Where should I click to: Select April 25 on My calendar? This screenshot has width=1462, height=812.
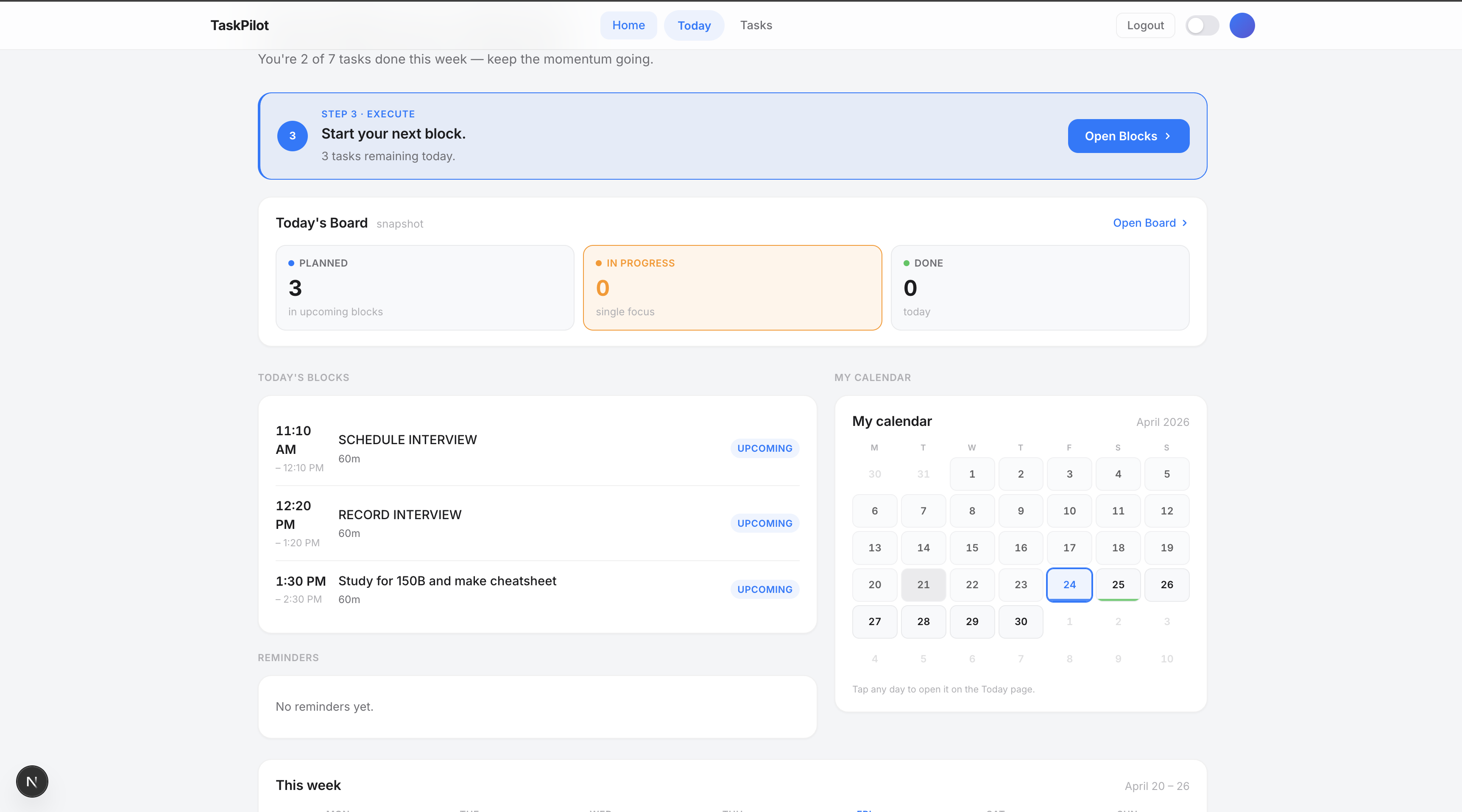pyautogui.click(x=1118, y=584)
